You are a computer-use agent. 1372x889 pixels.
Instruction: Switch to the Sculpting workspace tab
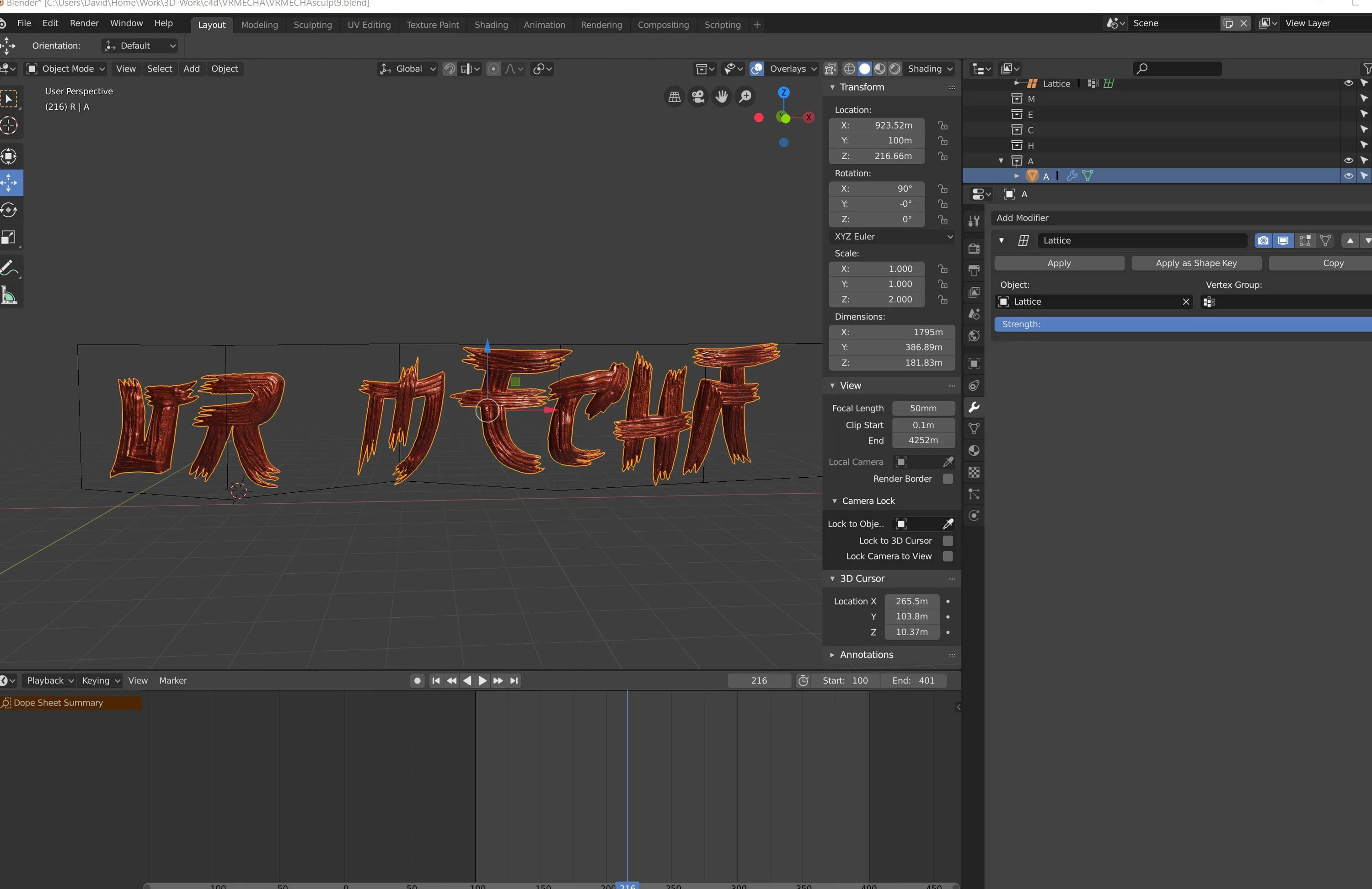[x=312, y=25]
